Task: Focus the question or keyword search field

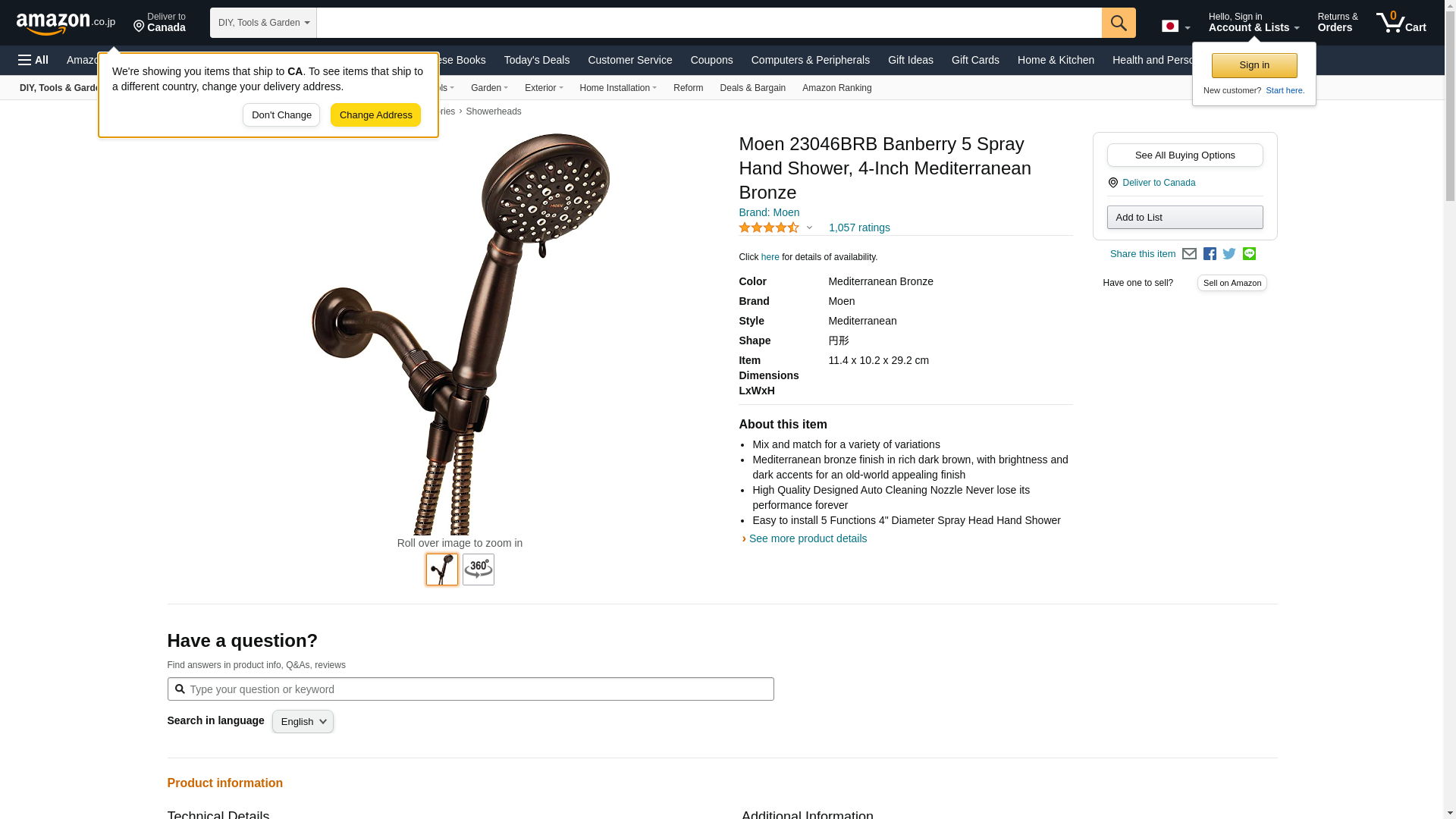Action: coord(470,689)
